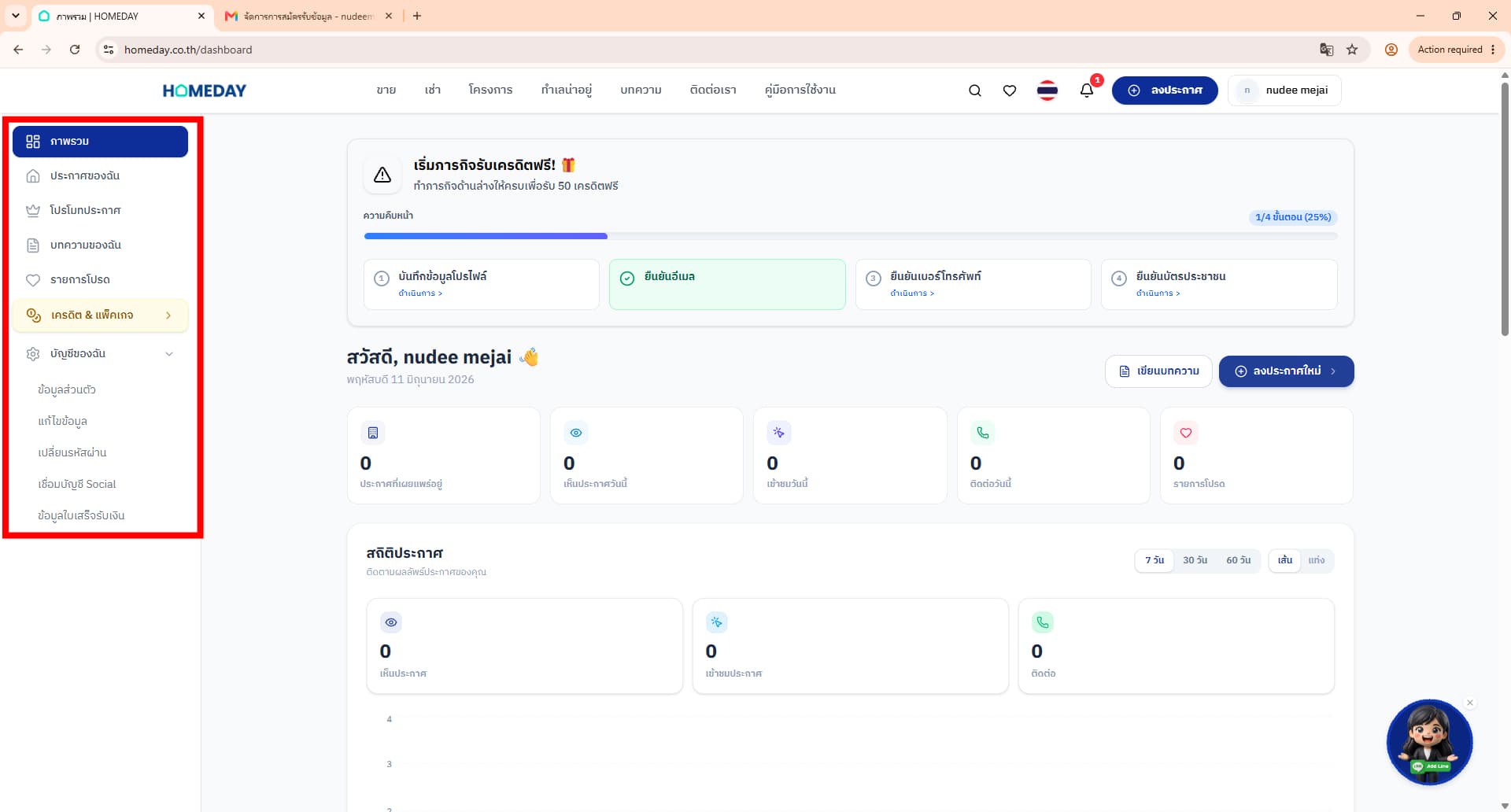Click the eye icon on today's views card
The height and width of the screenshot is (812, 1511).
click(x=576, y=433)
